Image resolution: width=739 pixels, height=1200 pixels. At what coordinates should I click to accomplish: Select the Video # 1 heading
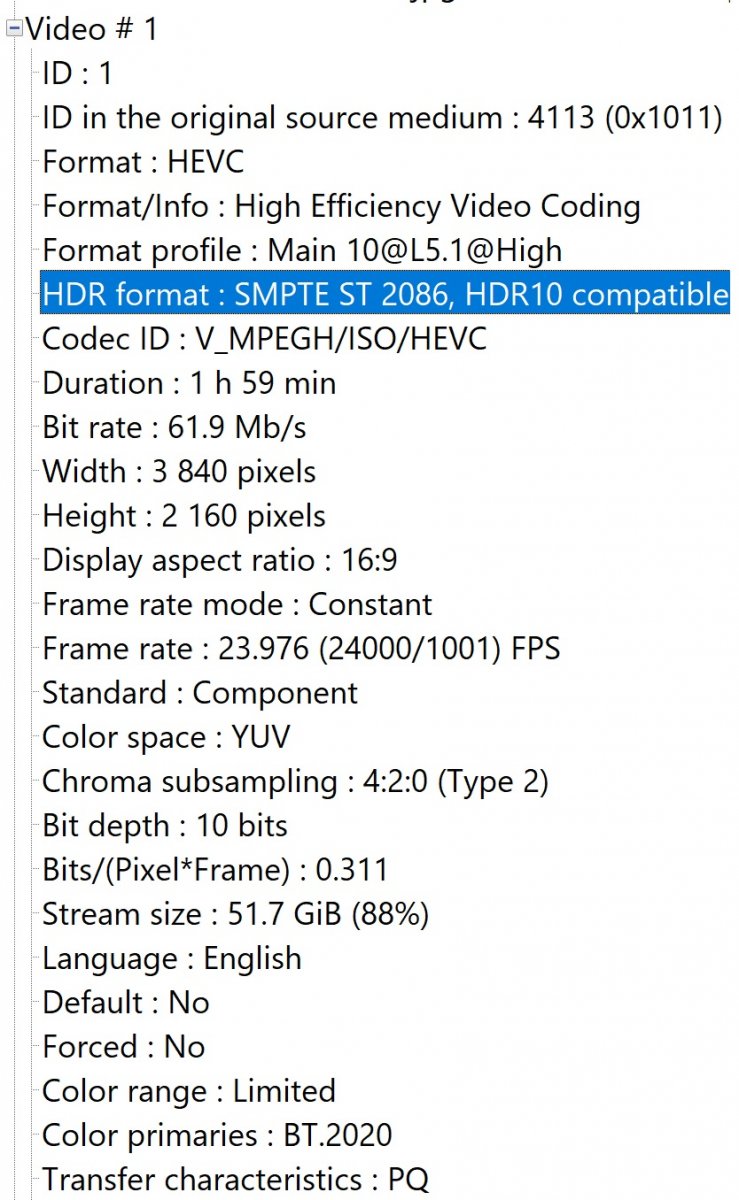click(92, 29)
